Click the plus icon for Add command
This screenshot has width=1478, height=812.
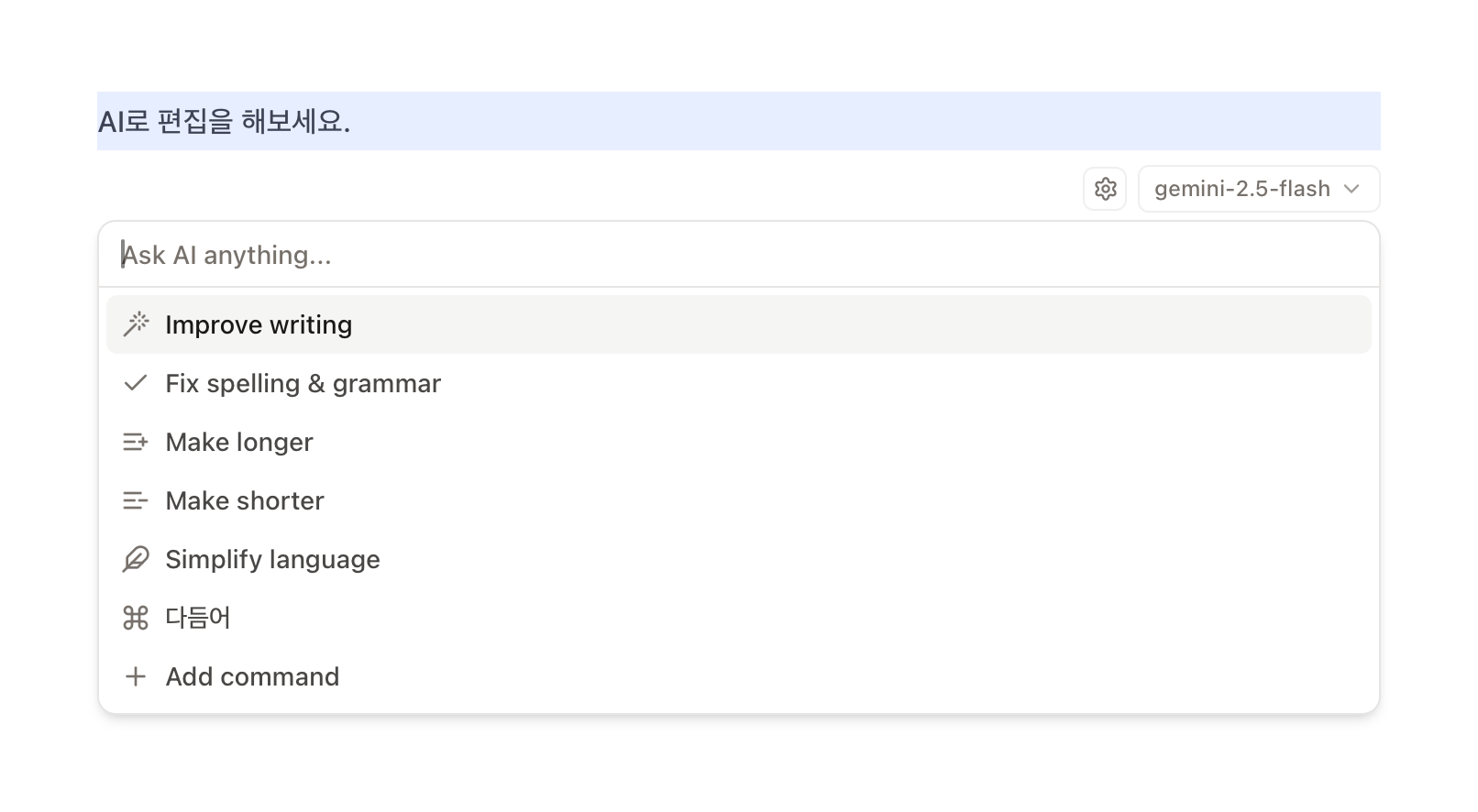(x=136, y=676)
